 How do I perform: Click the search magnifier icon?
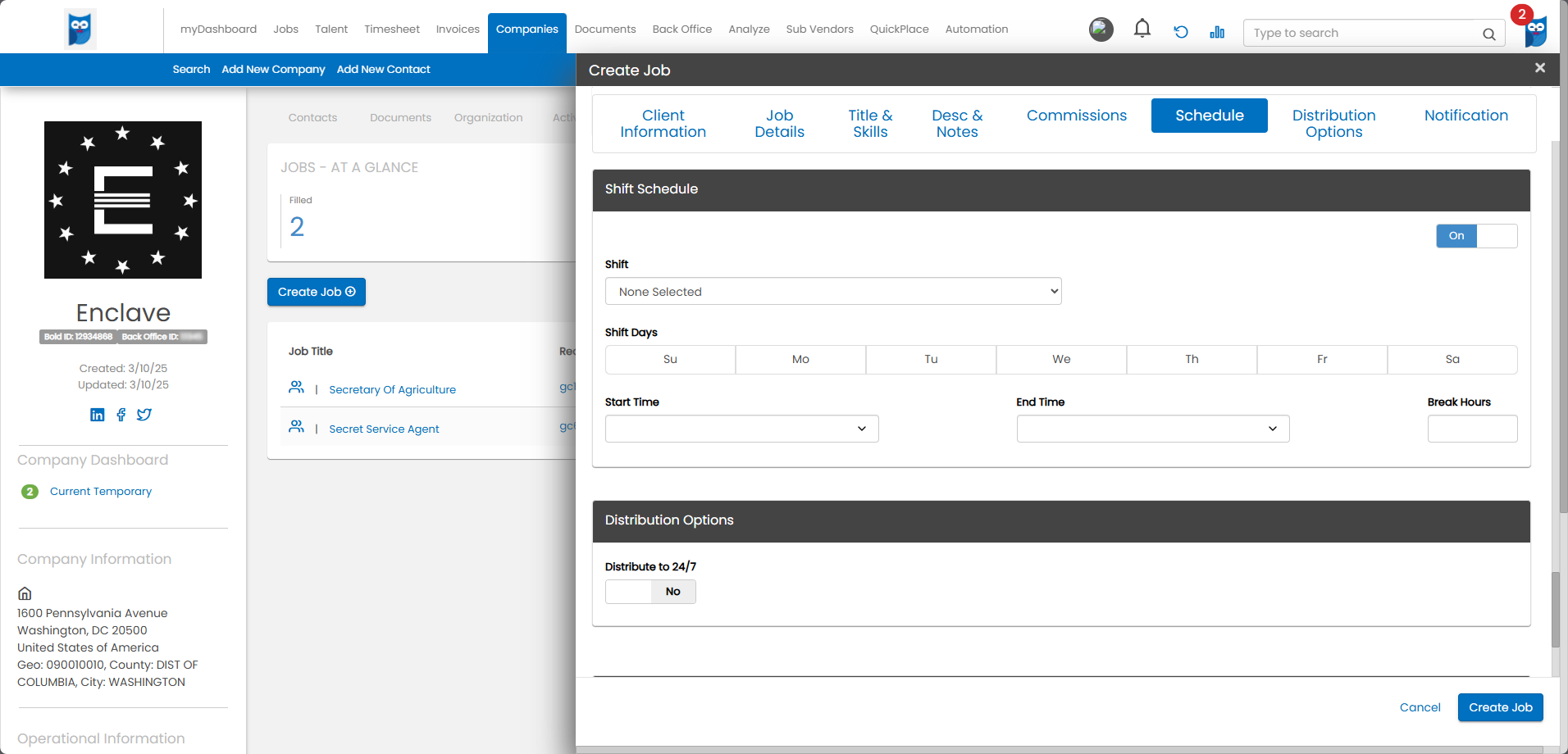[x=1488, y=34]
